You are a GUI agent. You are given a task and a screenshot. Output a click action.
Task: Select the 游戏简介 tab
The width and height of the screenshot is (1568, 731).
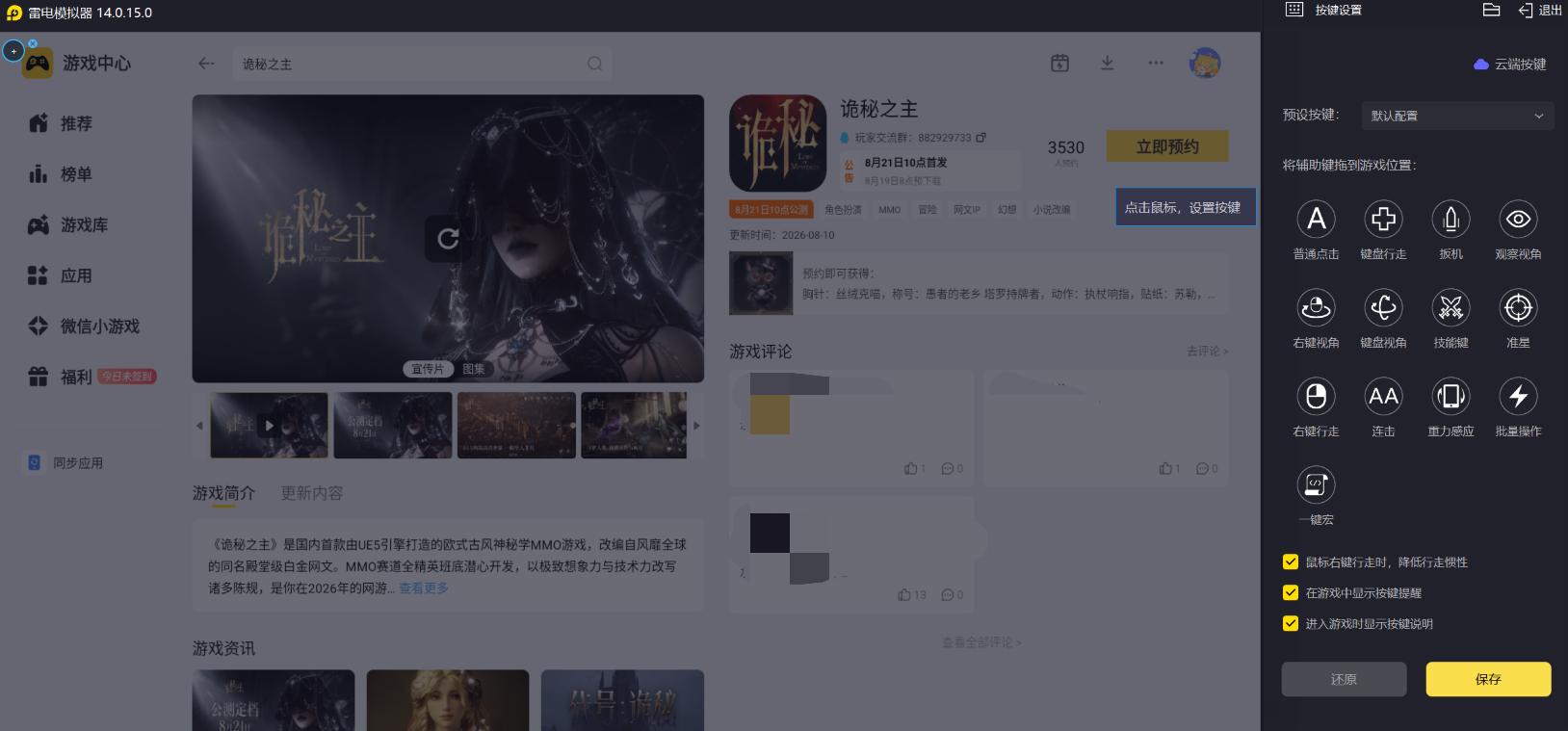click(x=223, y=493)
